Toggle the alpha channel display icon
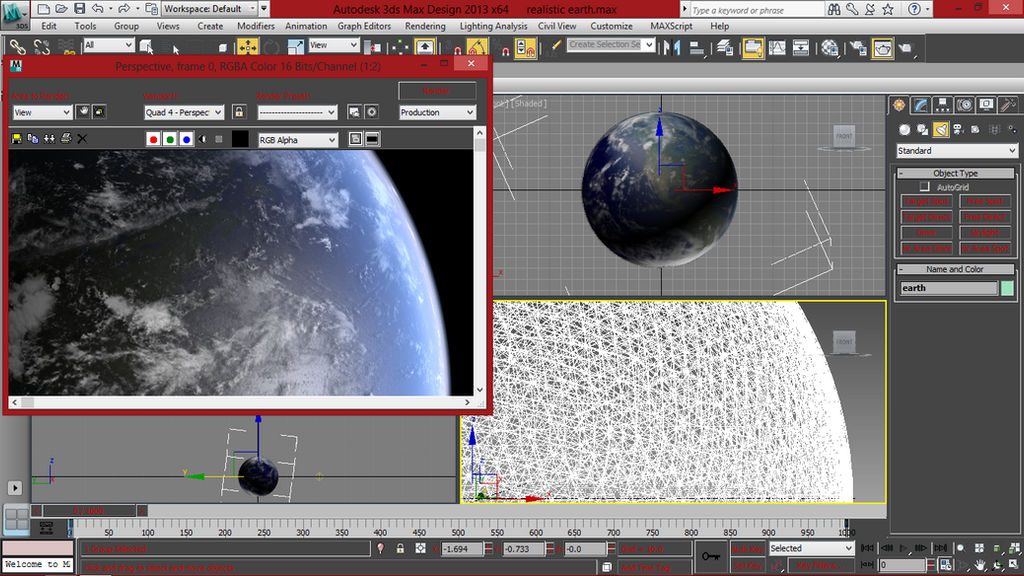Viewport: 1024px width, 576px height. (x=202, y=139)
